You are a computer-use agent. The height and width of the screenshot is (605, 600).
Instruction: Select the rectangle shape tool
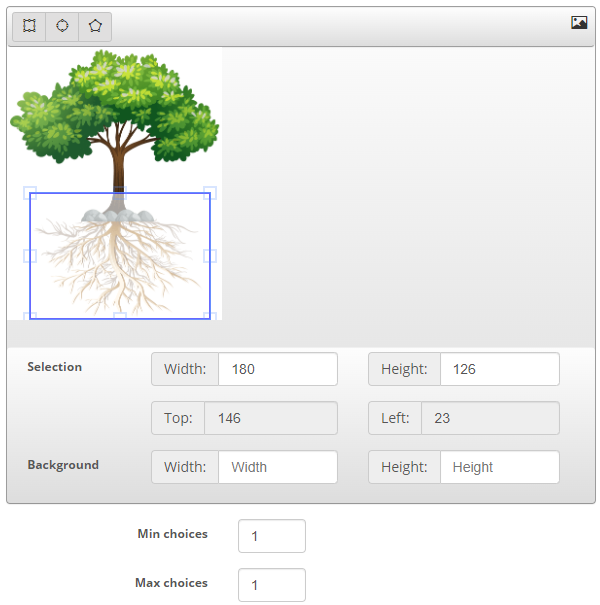29,27
